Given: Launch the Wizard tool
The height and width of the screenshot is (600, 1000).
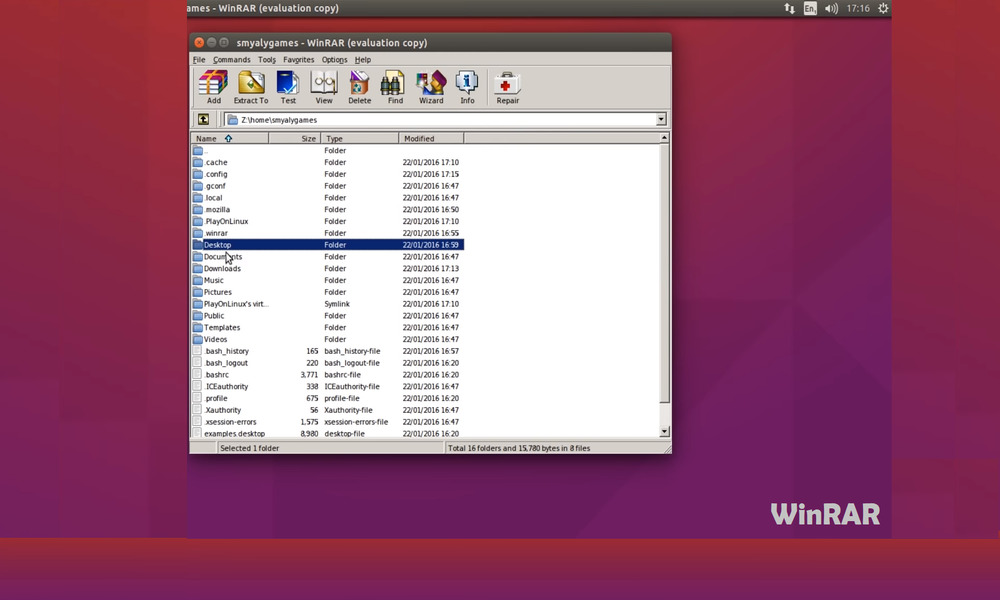Looking at the screenshot, I should 431,87.
